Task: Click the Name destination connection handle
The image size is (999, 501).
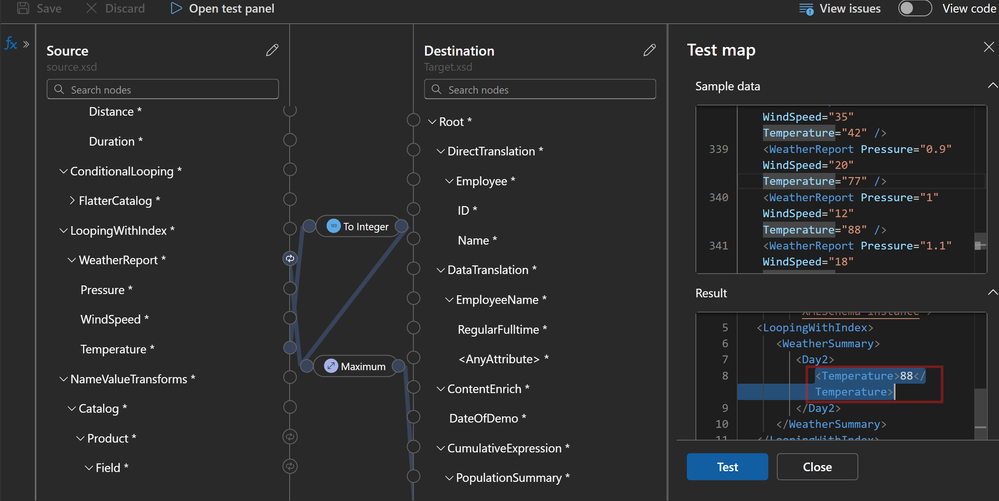Action: 413,239
